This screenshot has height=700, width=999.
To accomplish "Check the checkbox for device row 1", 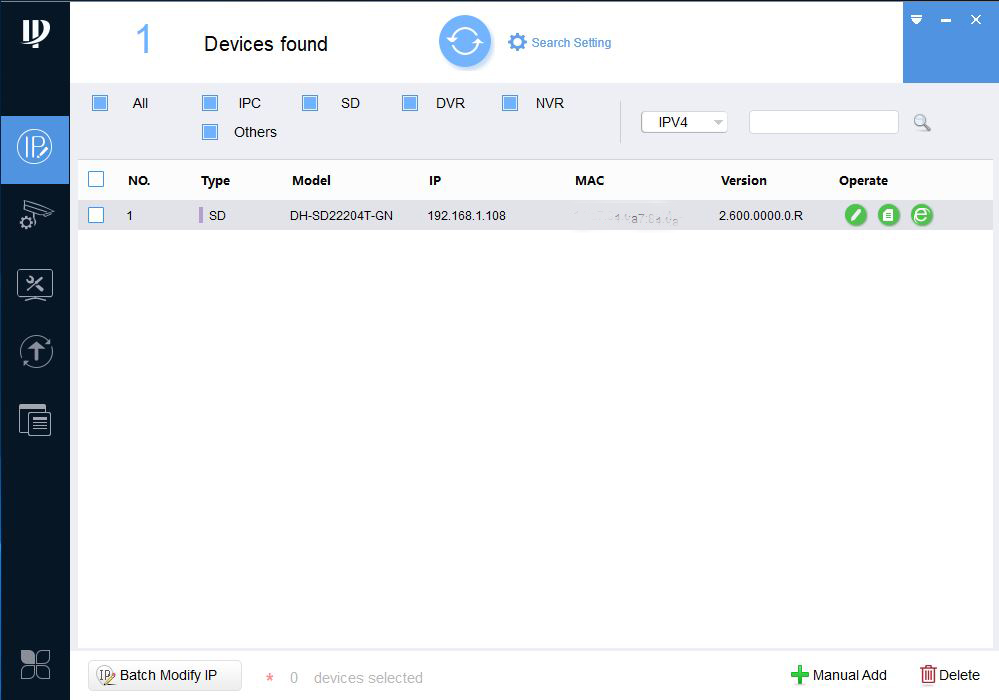I will [96, 215].
